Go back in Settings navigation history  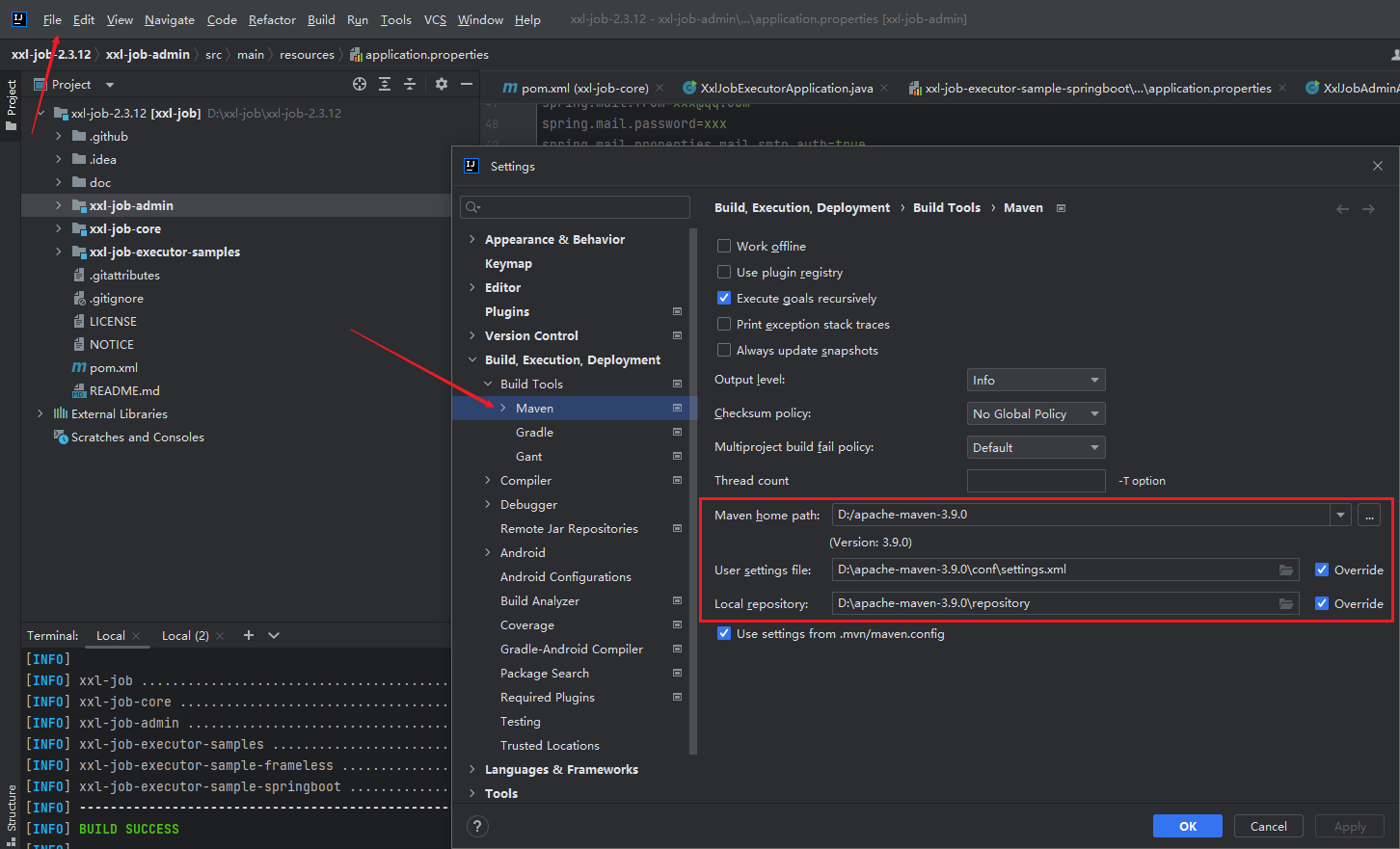pyautogui.click(x=1342, y=208)
